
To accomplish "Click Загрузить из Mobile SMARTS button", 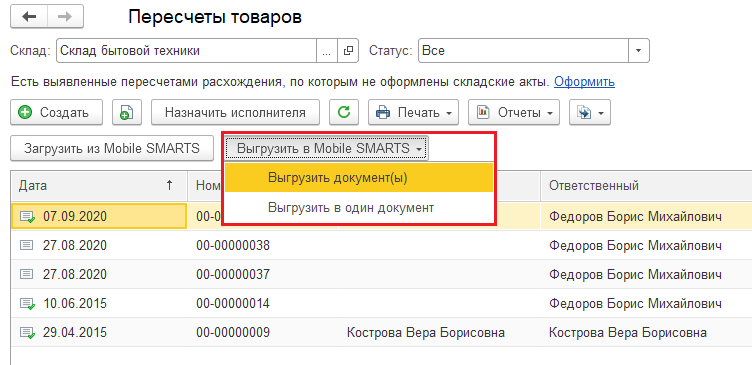I will (x=112, y=148).
